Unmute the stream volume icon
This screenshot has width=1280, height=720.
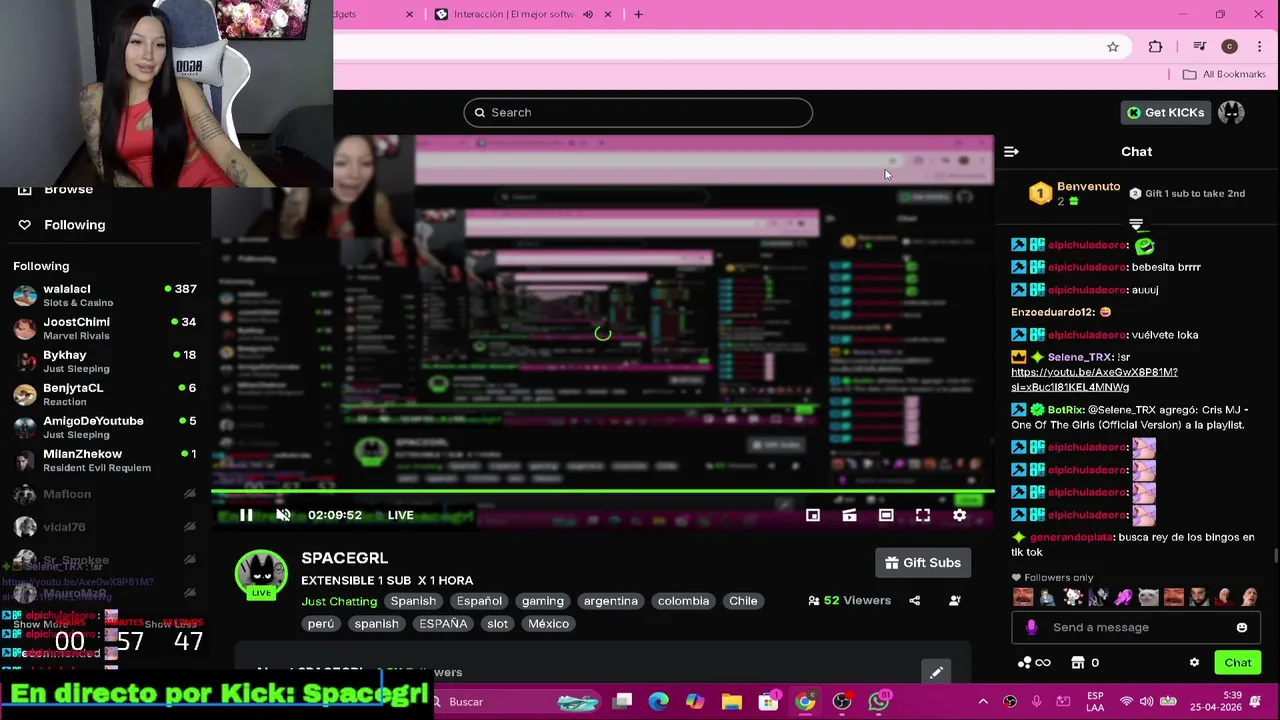click(283, 515)
